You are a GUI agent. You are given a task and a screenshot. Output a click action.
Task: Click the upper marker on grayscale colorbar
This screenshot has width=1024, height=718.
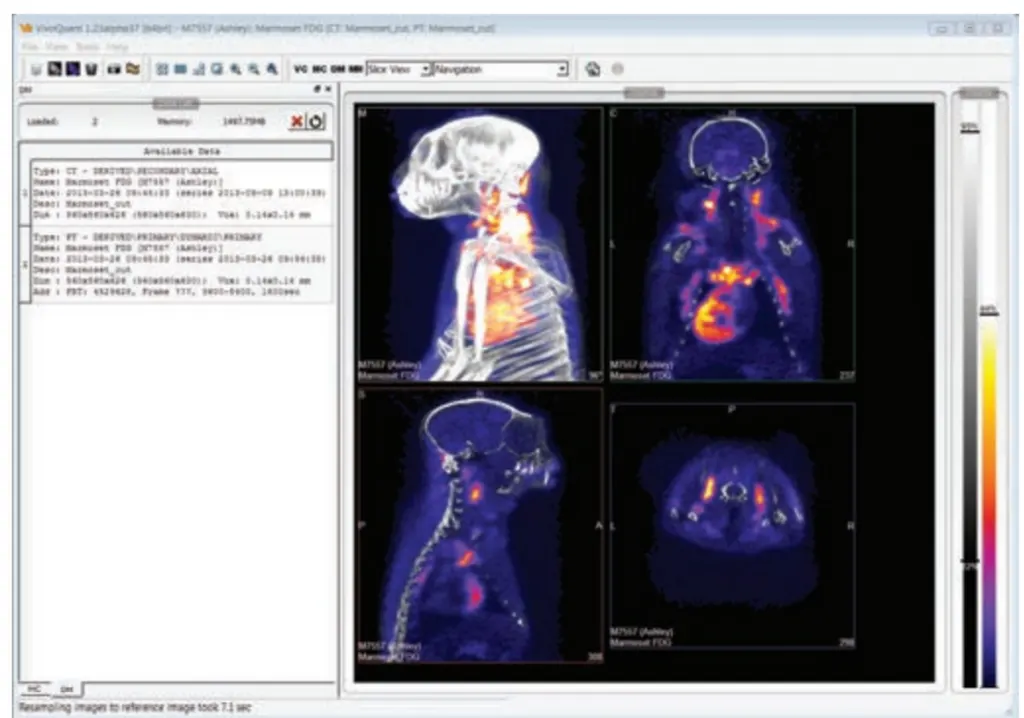970,127
